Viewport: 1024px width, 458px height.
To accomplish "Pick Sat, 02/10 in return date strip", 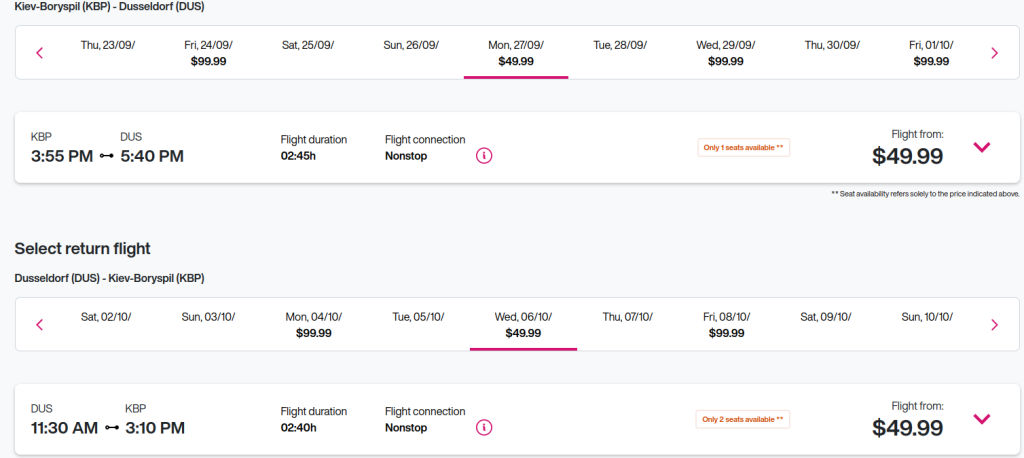I will [x=106, y=317].
